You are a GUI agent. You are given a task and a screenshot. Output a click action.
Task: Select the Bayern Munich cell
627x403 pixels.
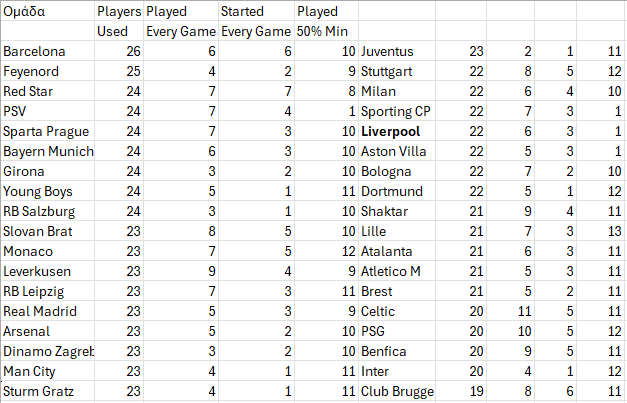click(x=46, y=151)
